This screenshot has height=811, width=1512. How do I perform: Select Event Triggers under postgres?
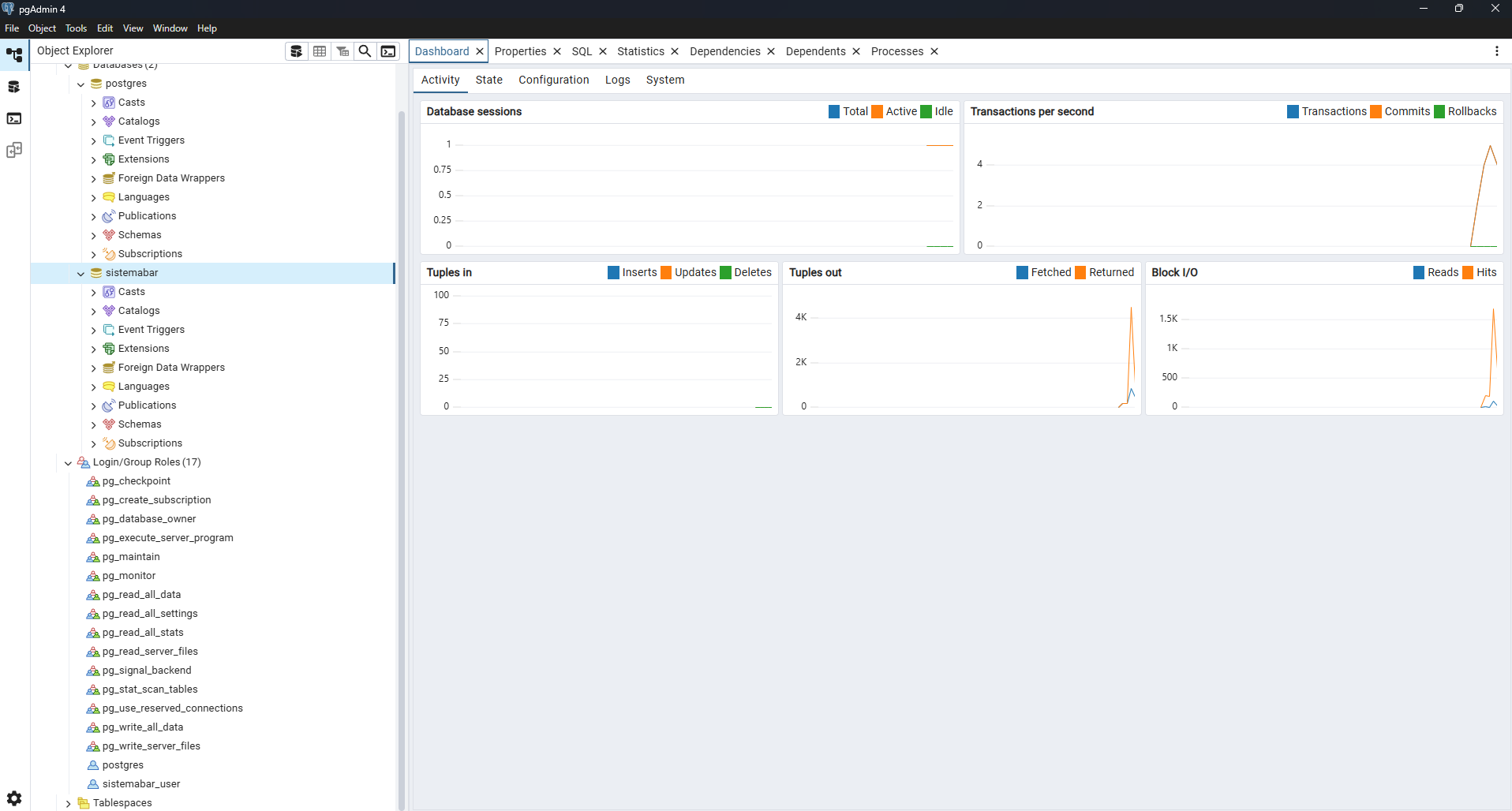coord(152,140)
